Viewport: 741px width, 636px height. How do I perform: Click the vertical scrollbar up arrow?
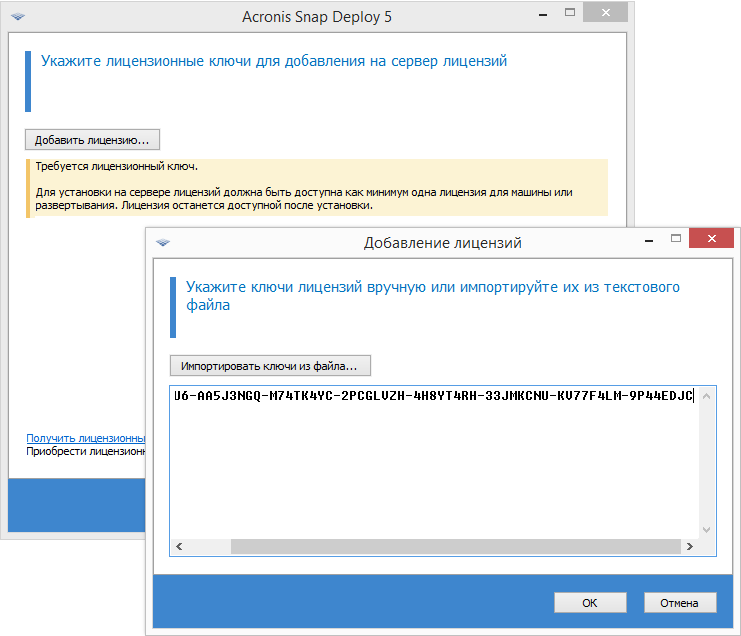pyautogui.click(x=707, y=396)
